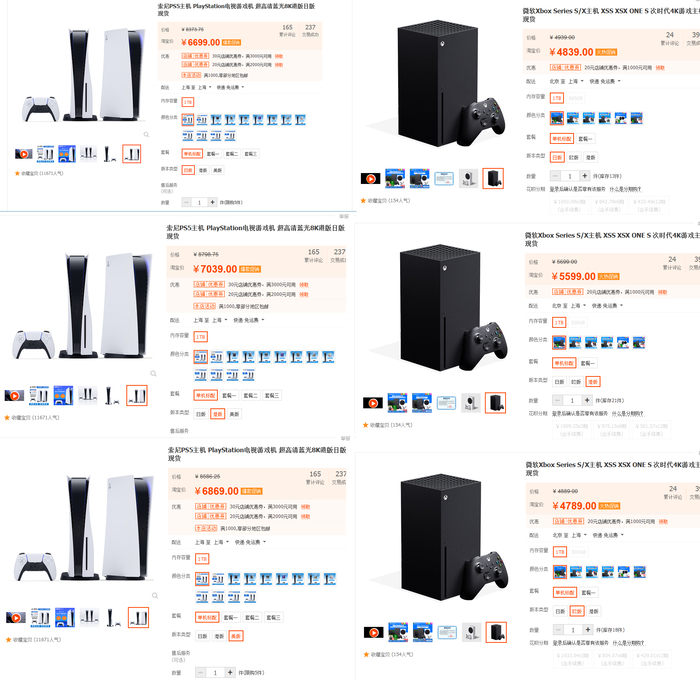
Task: Play product video in ¥5599 Xbox listing
Action: [373, 403]
